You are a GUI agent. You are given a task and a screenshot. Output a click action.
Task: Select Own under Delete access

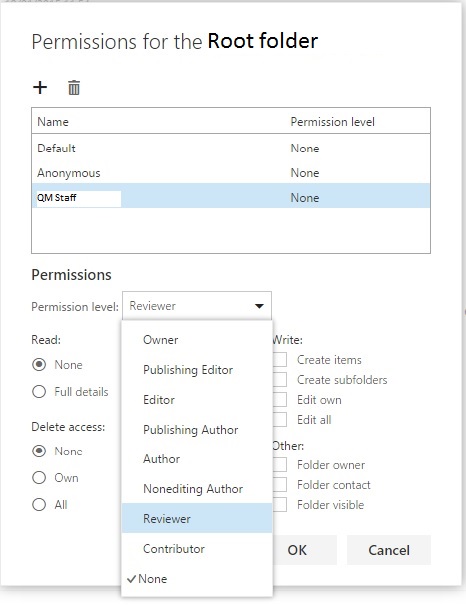click(x=39, y=478)
